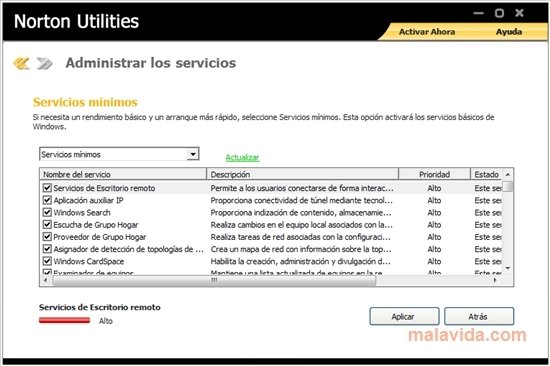Image resolution: width=550 pixels, height=366 pixels.
Task: Click Alto priority in Windows Search row
Action: (434, 213)
